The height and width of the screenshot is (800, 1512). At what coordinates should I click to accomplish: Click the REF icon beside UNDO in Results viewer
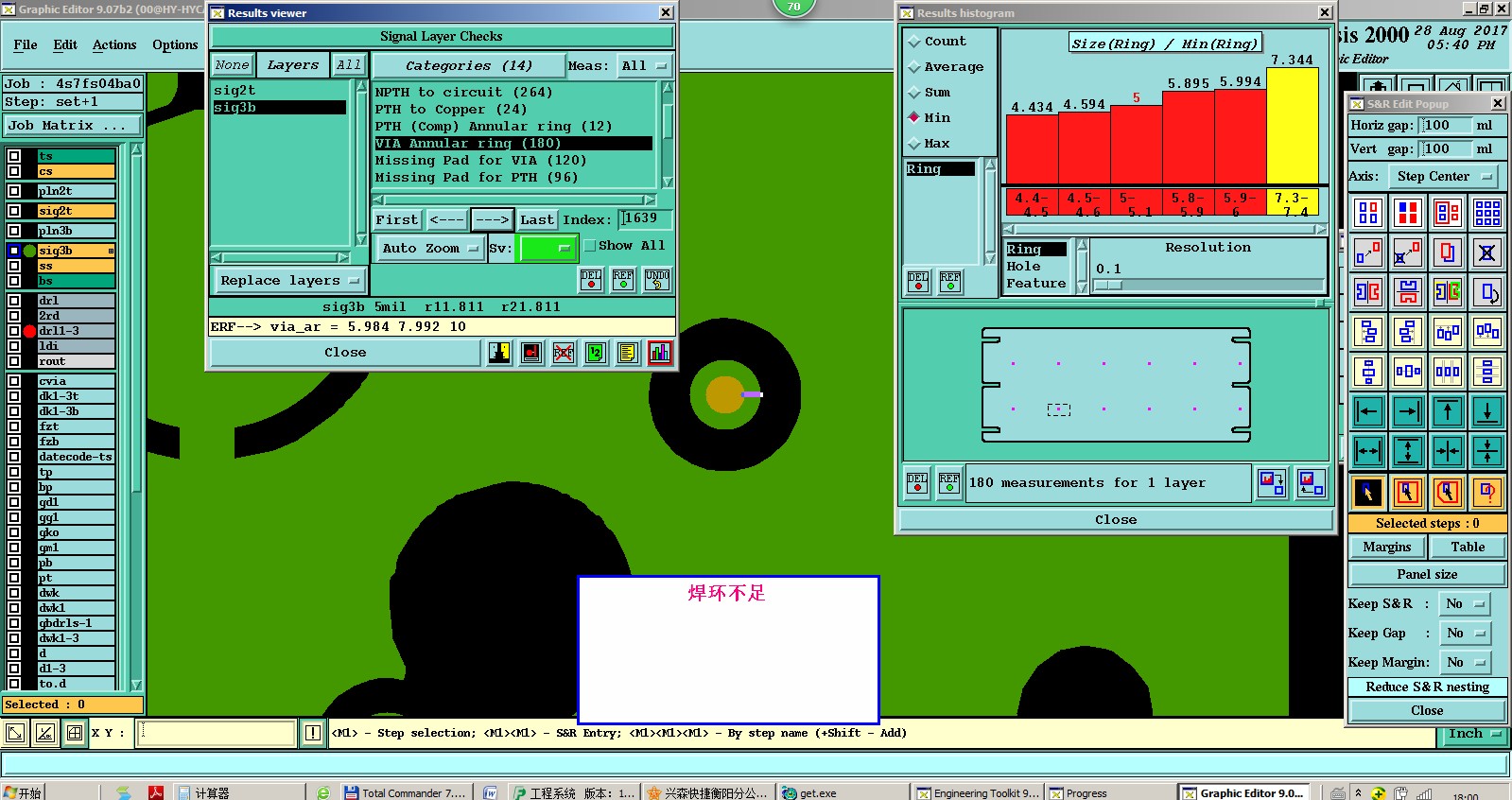click(x=623, y=280)
